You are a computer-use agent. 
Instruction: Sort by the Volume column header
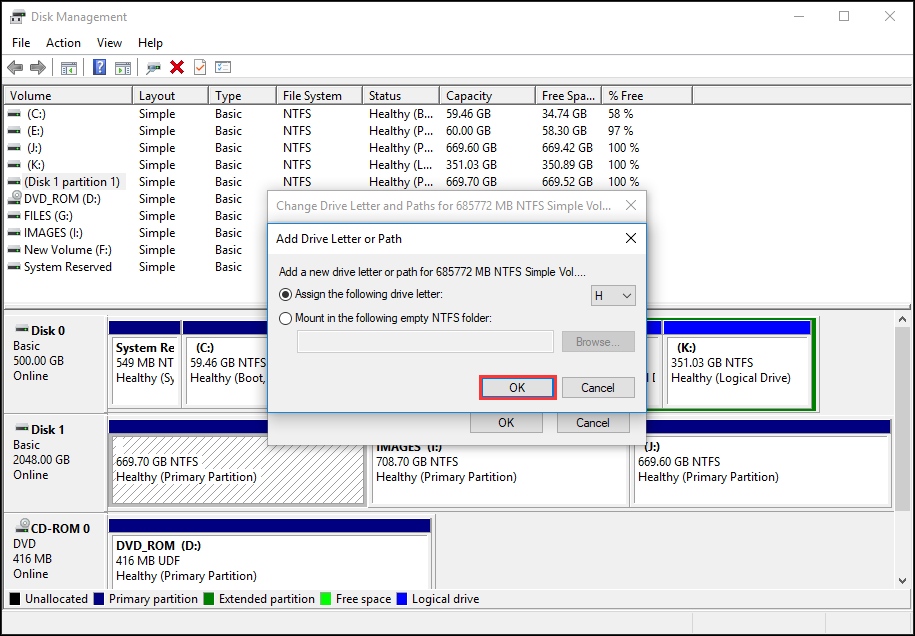68,96
